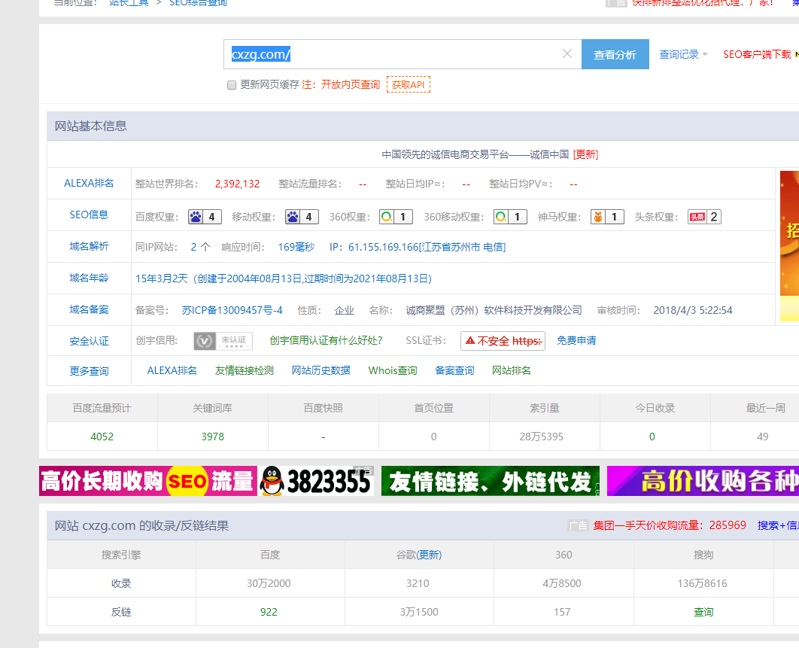Click 更新 link in 谷歌 column header
The width and height of the screenshot is (799, 648).
429,555
